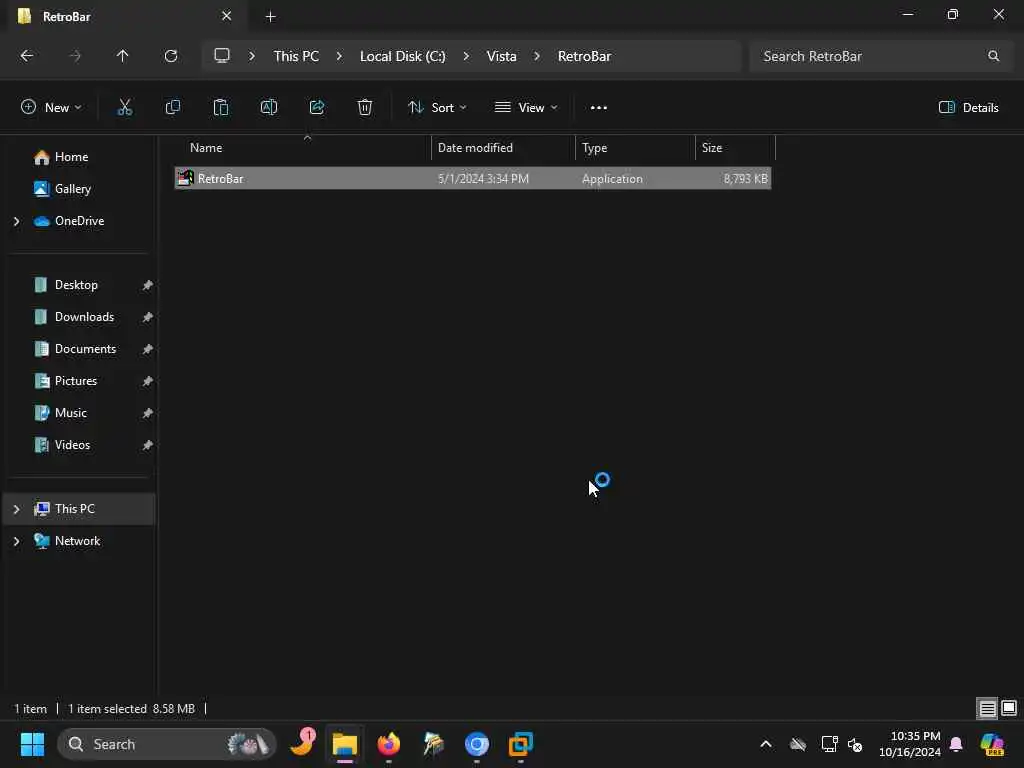
Task: Expand chevron after Local Disk (C:) breadcrumb
Action: [466, 56]
